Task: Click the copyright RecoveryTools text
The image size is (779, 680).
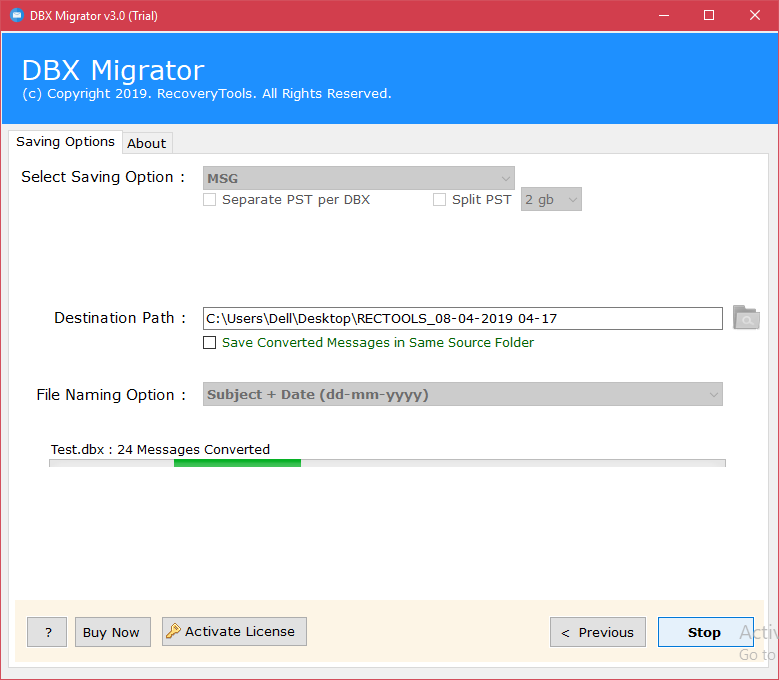Action: [207, 94]
